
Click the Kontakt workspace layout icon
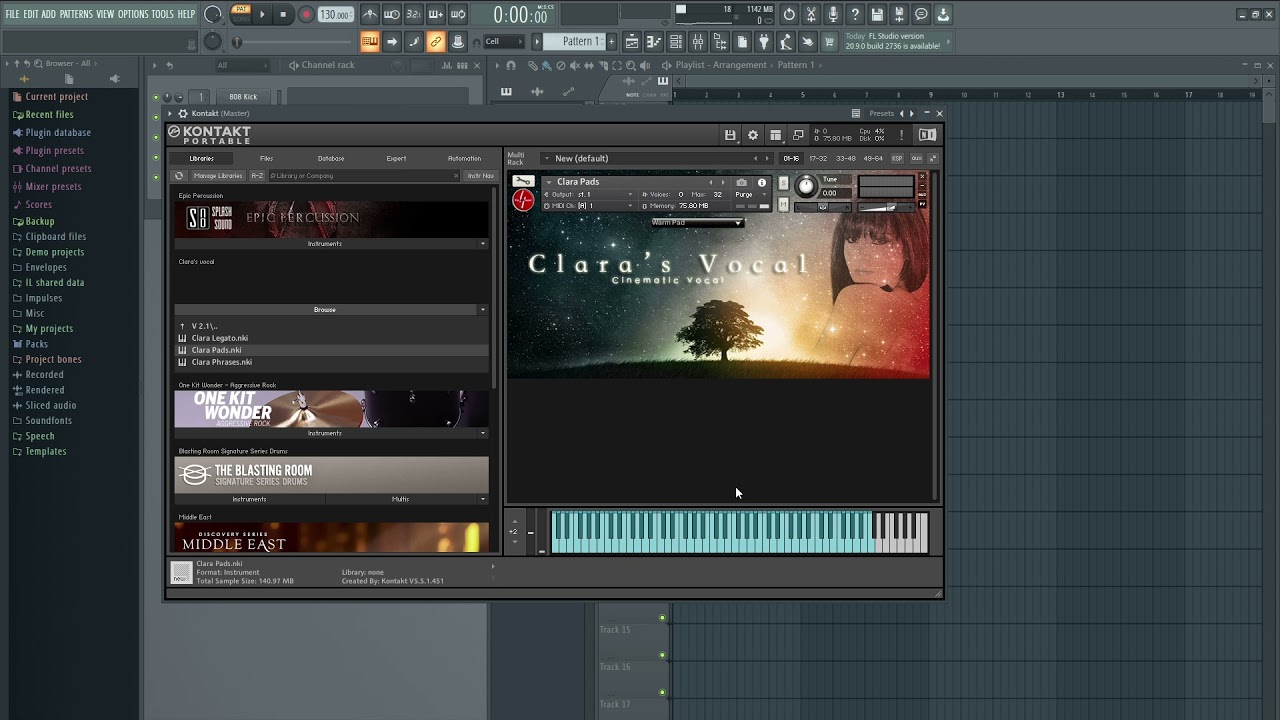(x=775, y=135)
